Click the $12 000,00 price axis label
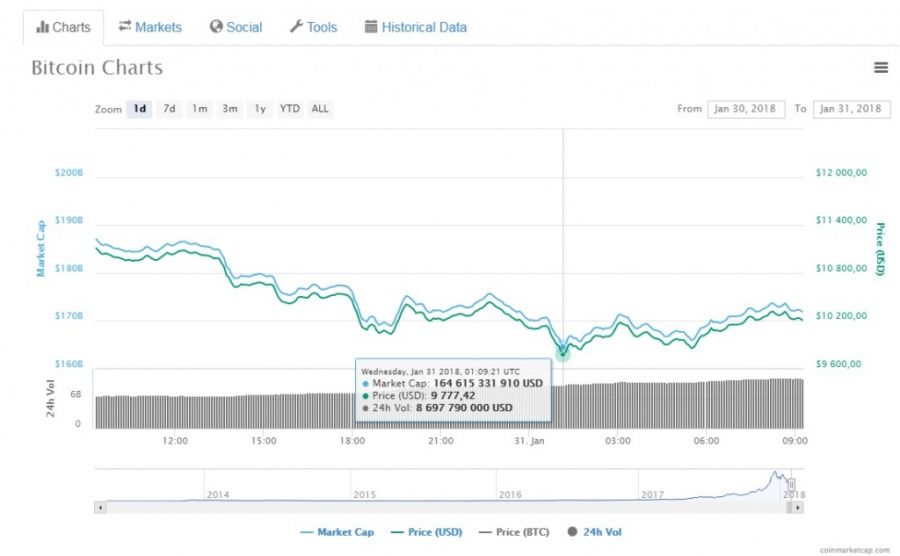Screen dimensions: 900x556 point(841,173)
